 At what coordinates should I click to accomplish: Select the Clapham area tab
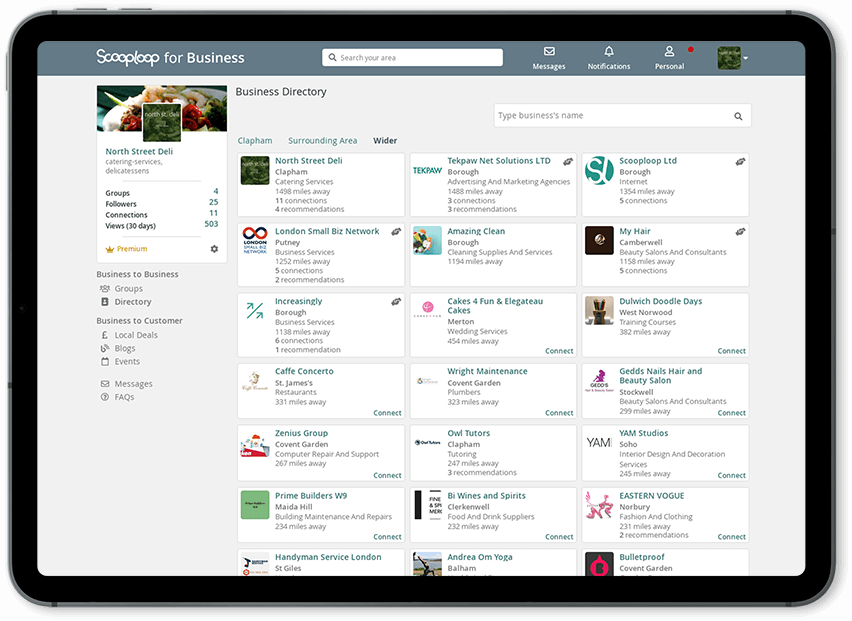click(x=255, y=141)
